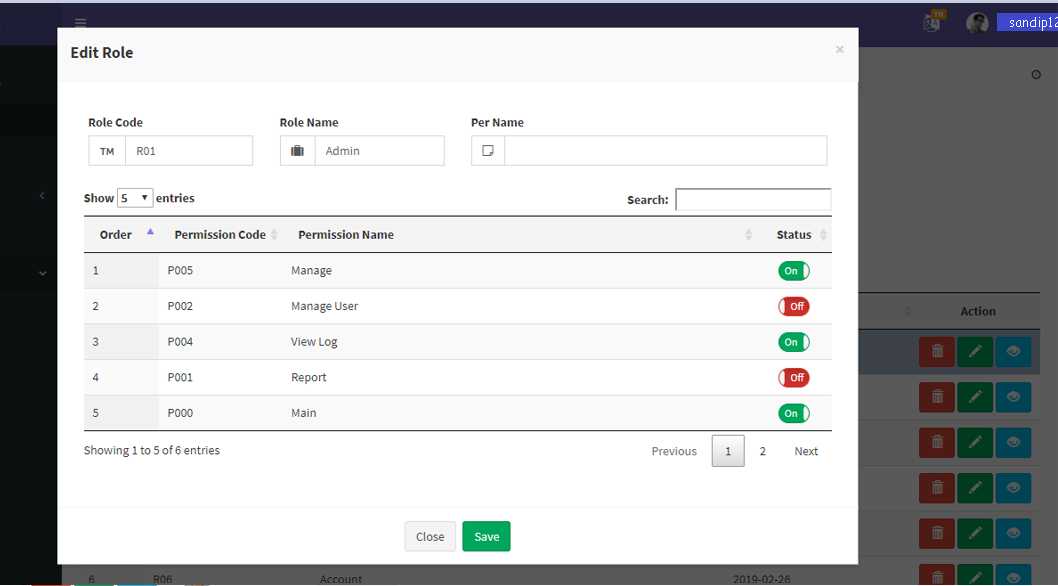
Task: Open the hamburger navigation menu
Action: coord(80,22)
